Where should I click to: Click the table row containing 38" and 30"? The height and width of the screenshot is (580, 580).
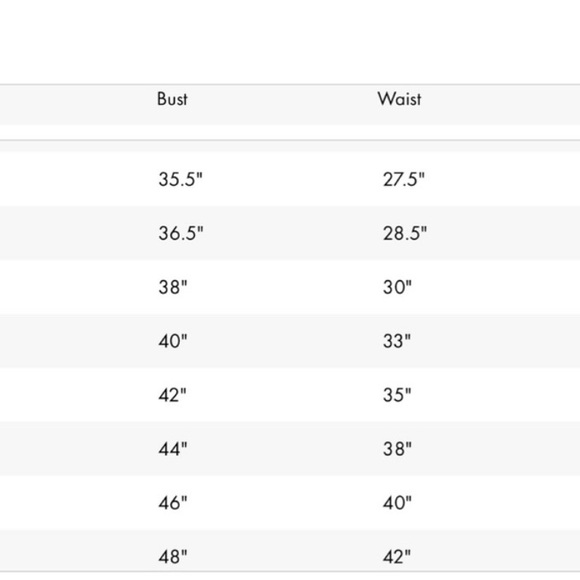pyautogui.click(x=290, y=287)
